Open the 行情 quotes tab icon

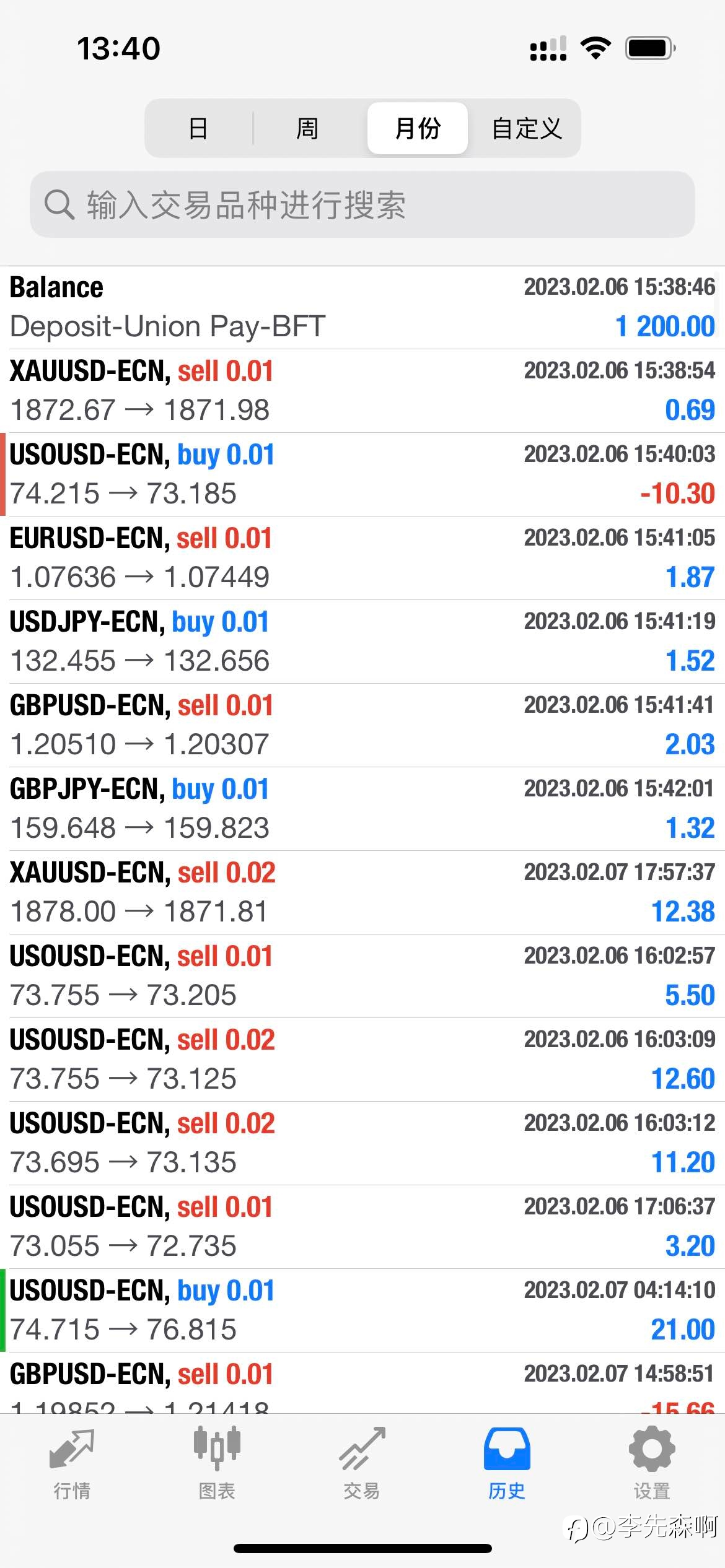click(x=72, y=1449)
